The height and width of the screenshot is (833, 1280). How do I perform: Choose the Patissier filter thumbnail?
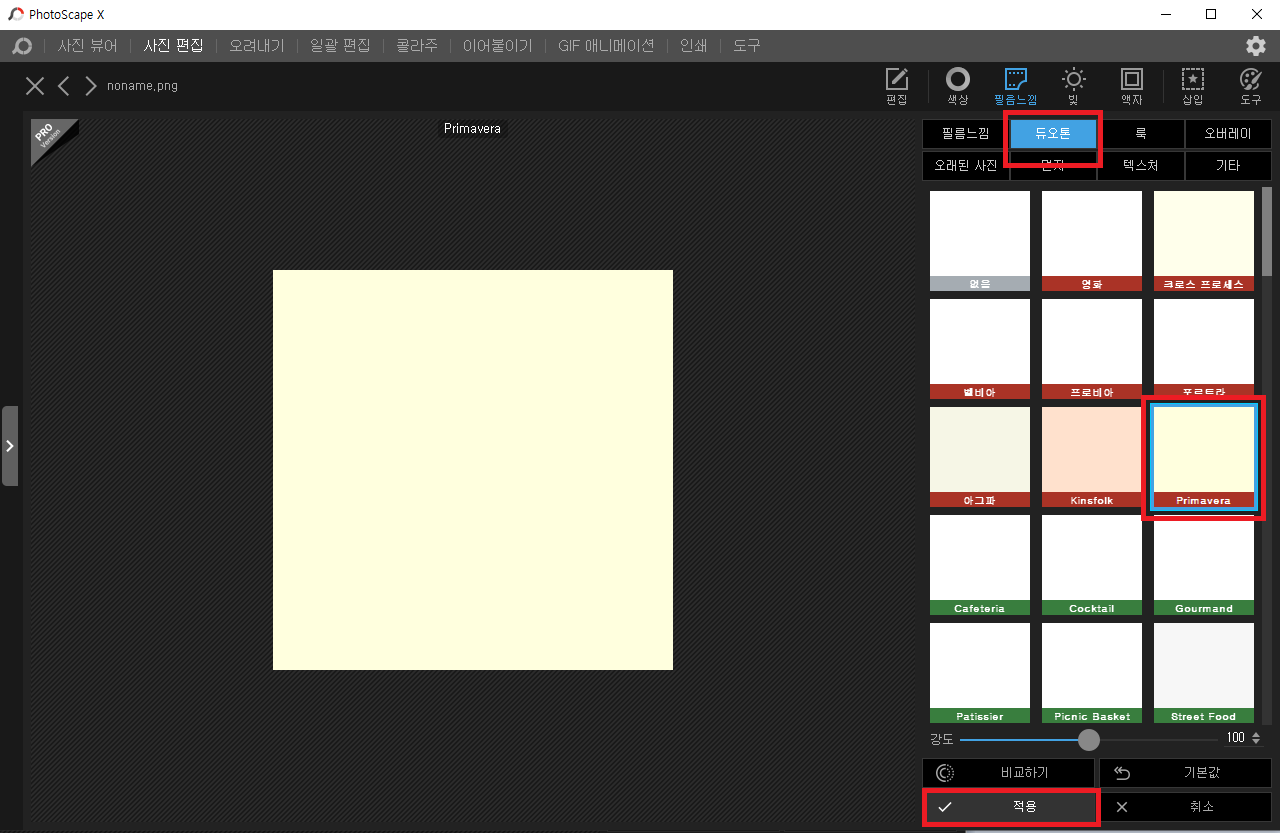[x=980, y=673]
